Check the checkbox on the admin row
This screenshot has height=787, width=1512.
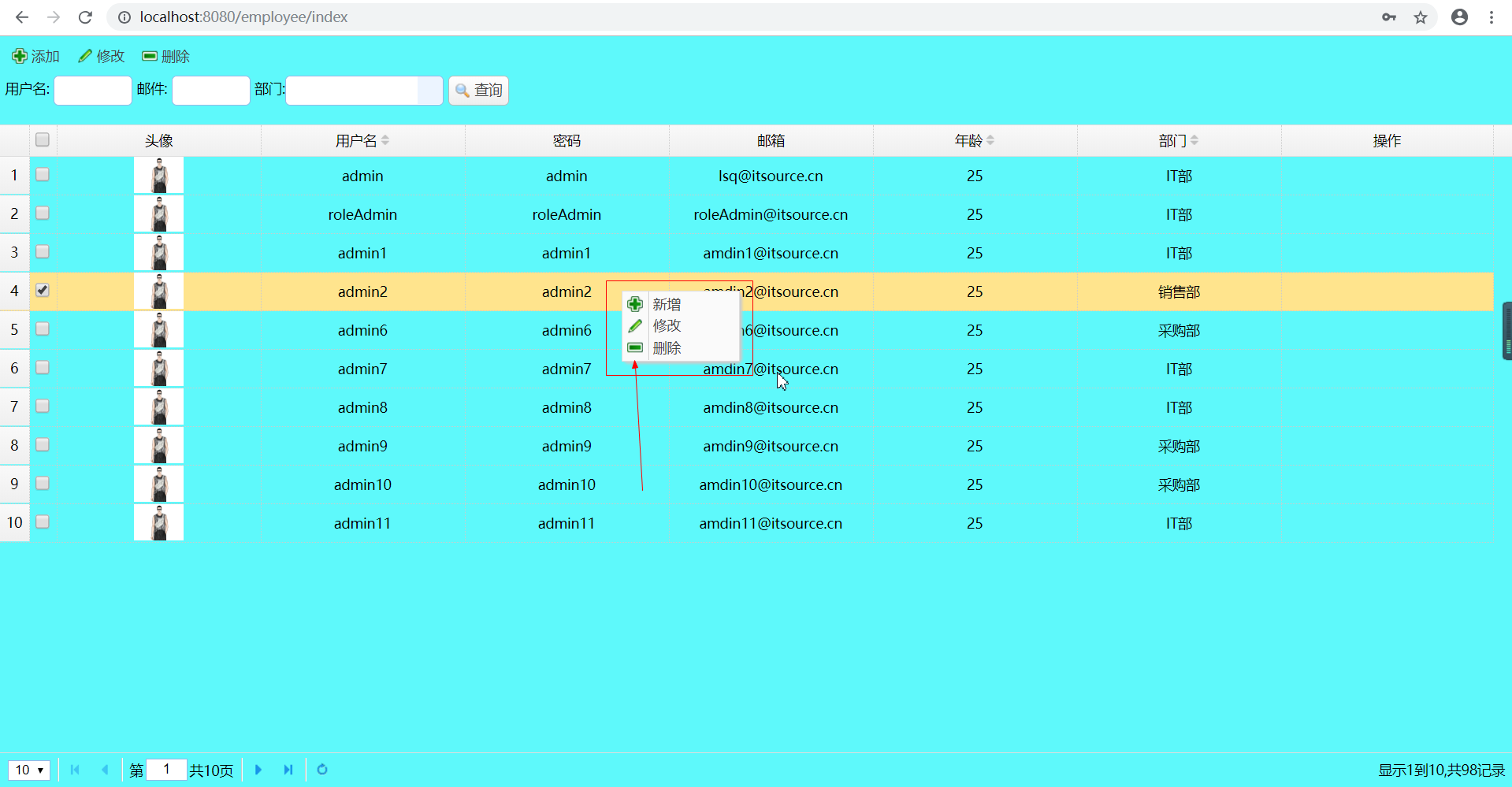[43, 175]
